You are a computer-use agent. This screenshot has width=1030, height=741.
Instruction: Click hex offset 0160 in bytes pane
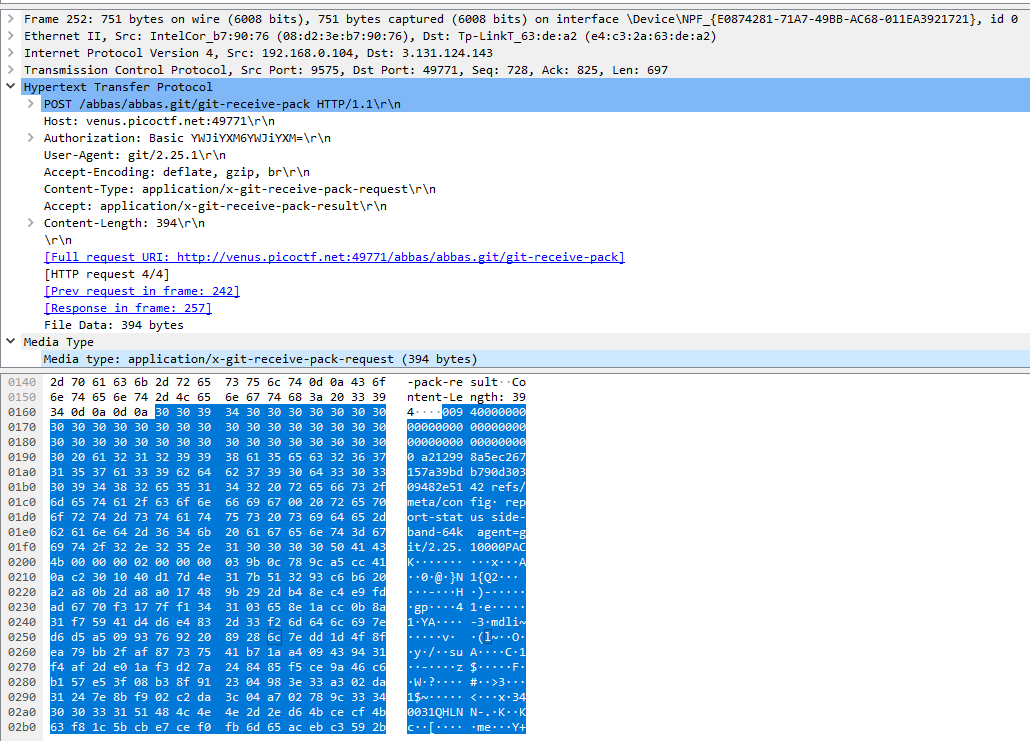coord(22,413)
